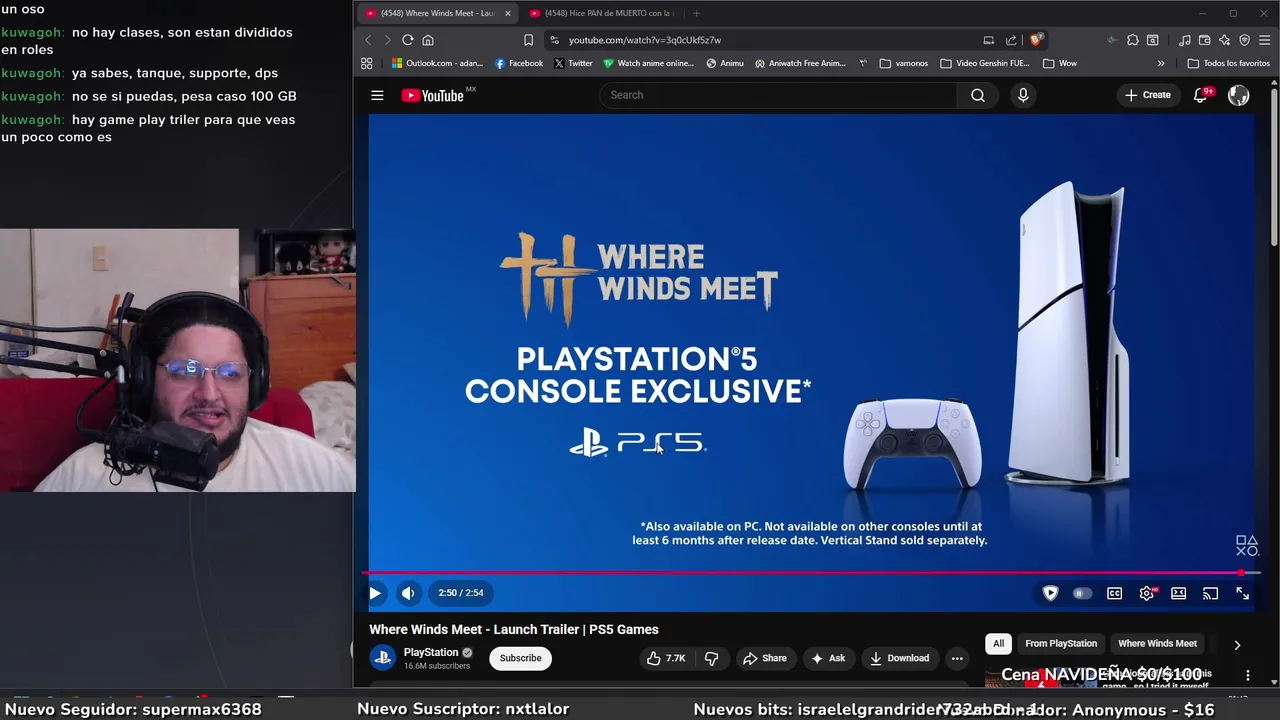Toggle closed captions CC in the player
The image size is (1280, 720).
click(x=1114, y=593)
